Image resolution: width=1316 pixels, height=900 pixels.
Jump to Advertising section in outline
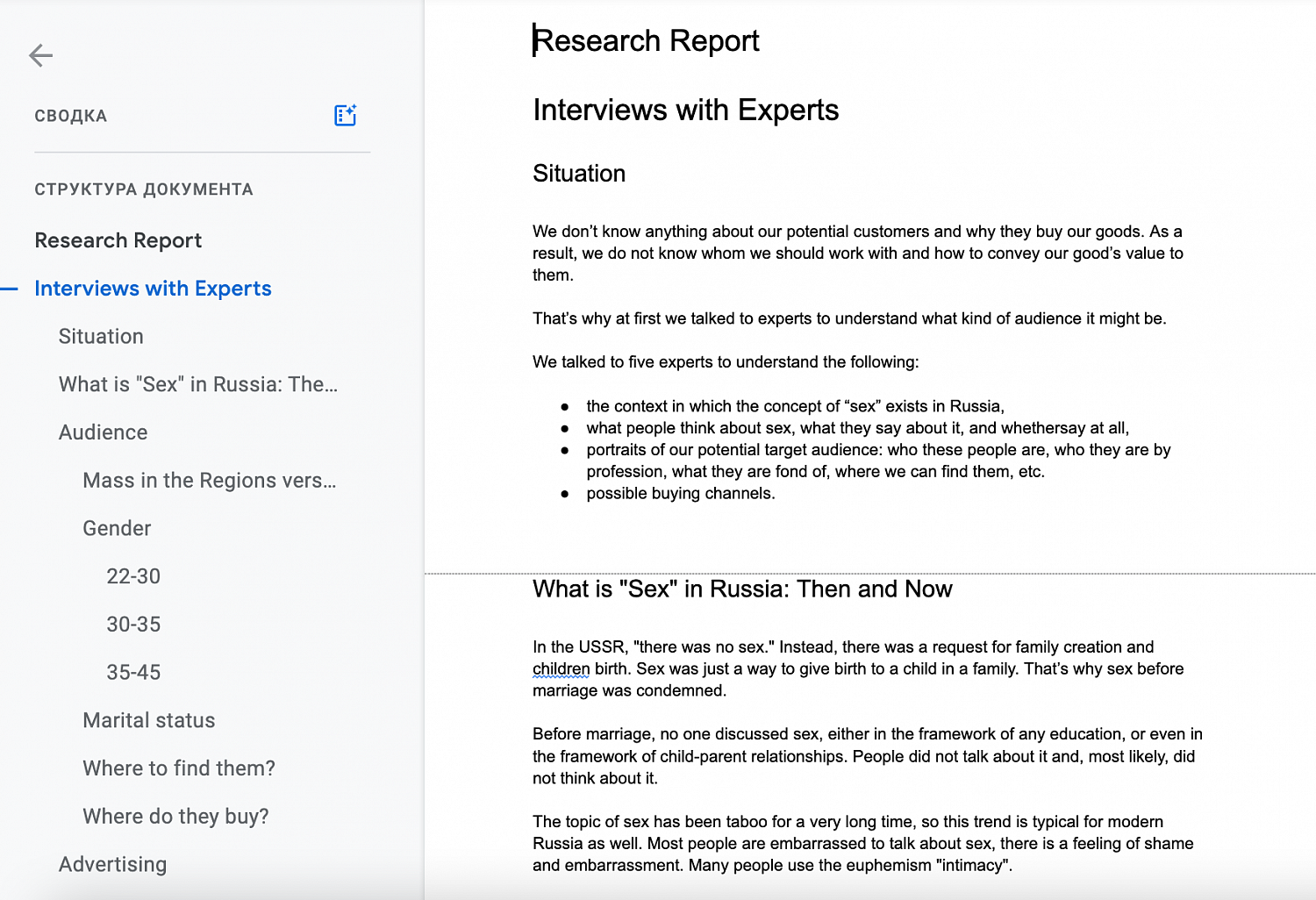click(112, 865)
